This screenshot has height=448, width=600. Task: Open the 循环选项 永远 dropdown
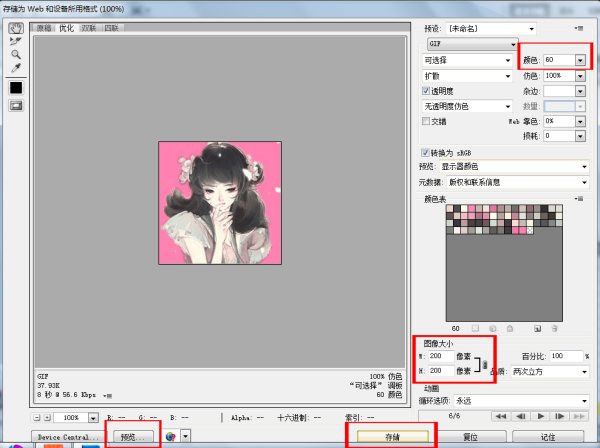tap(521, 401)
